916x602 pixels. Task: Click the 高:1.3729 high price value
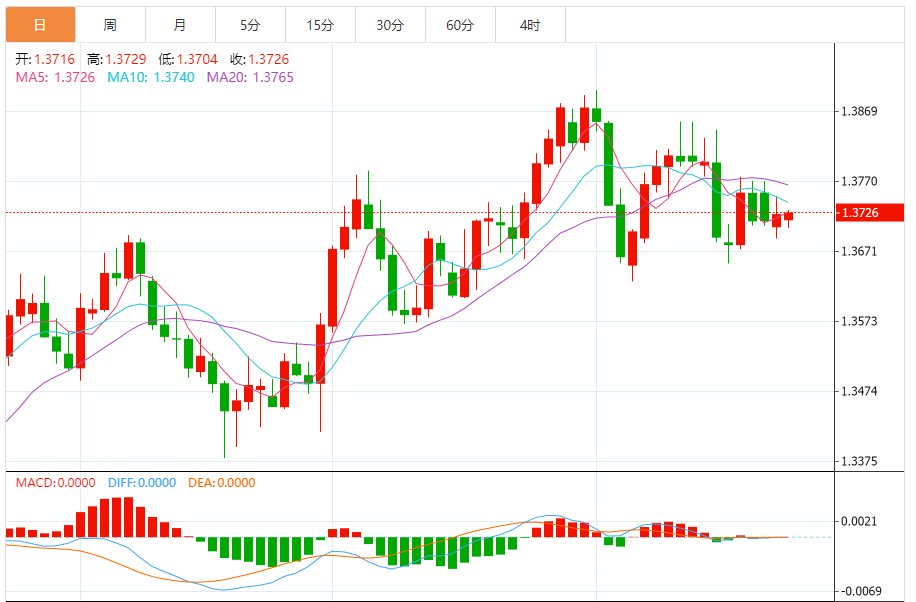coord(116,59)
